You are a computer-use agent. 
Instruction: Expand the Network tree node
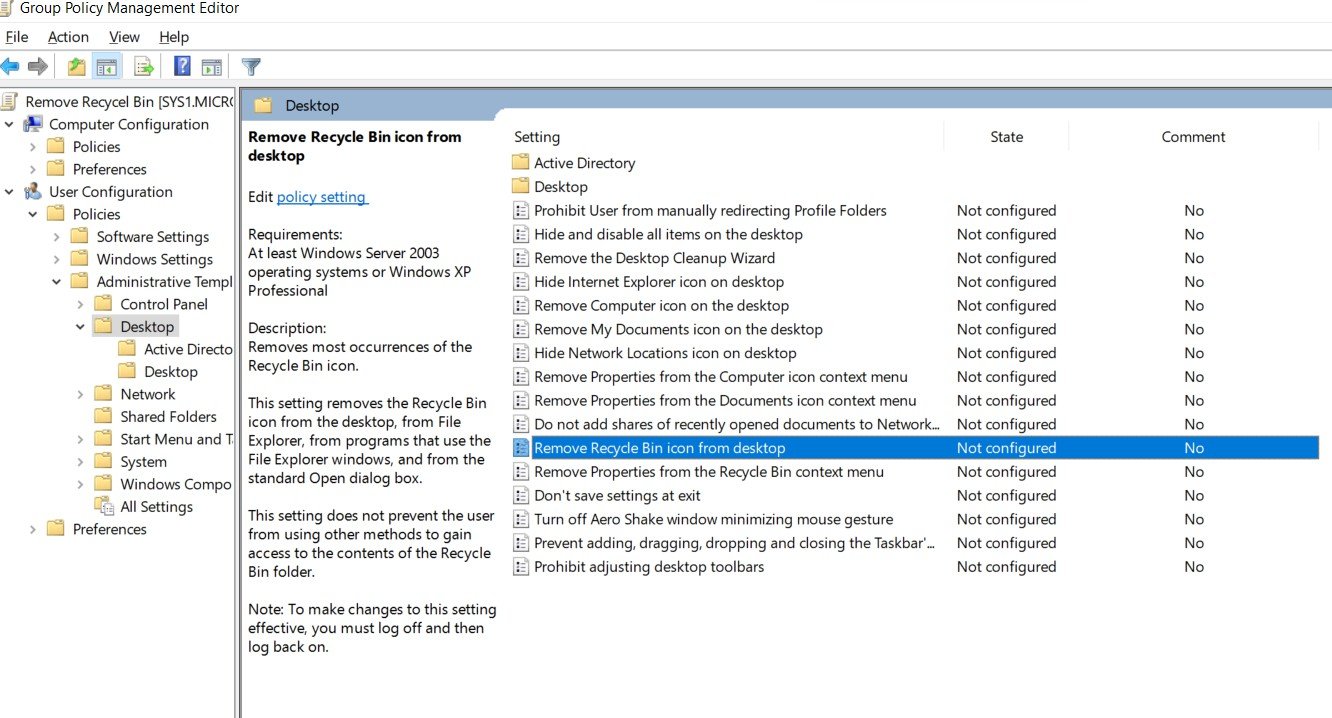tap(81, 394)
